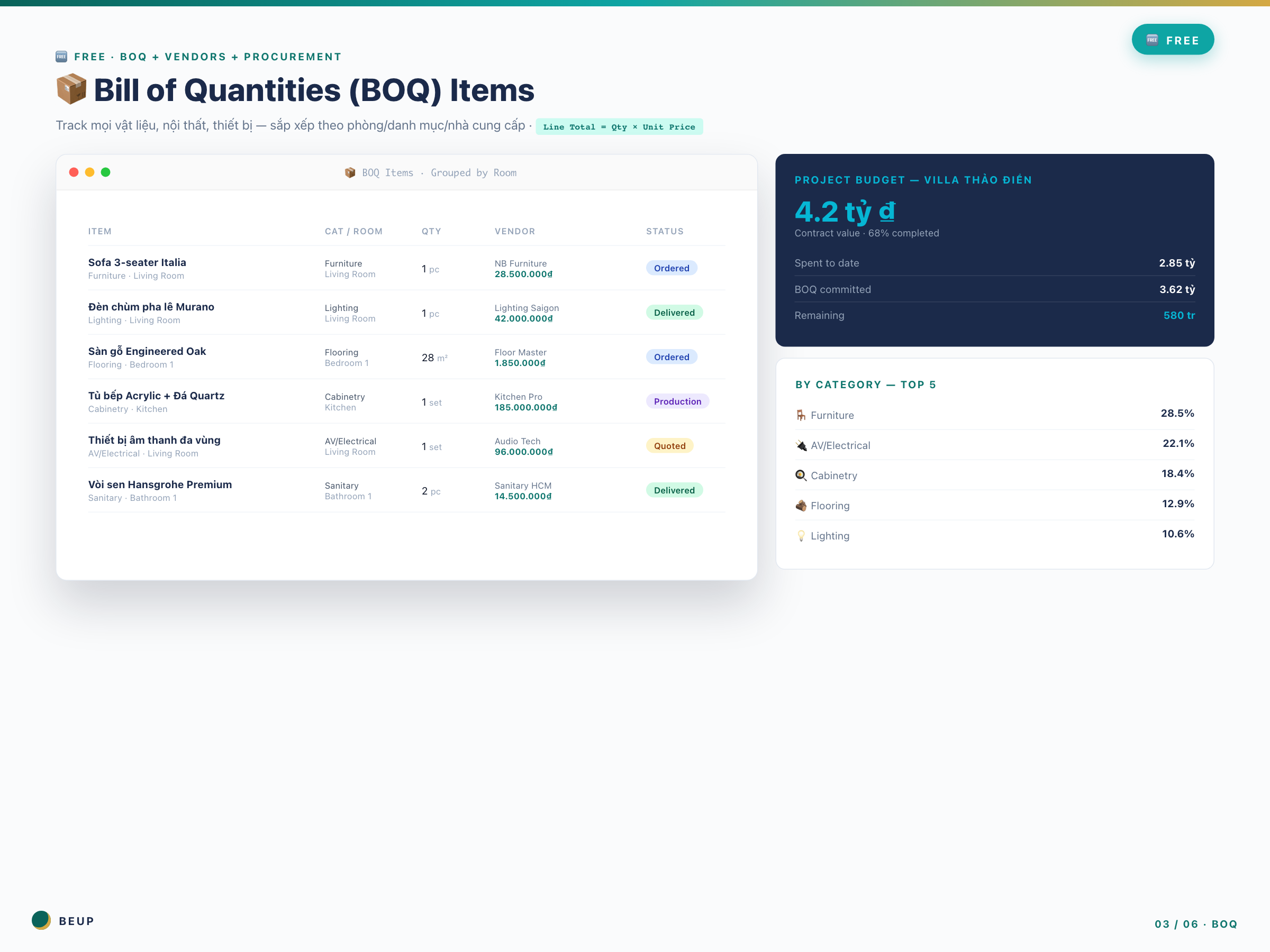Click the ITEM column header
This screenshot has height=952, width=1270.
pyautogui.click(x=100, y=231)
